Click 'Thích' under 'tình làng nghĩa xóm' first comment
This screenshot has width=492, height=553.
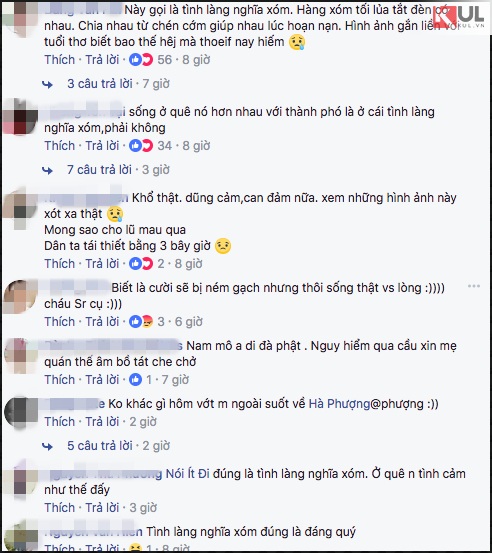[x=60, y=60]
